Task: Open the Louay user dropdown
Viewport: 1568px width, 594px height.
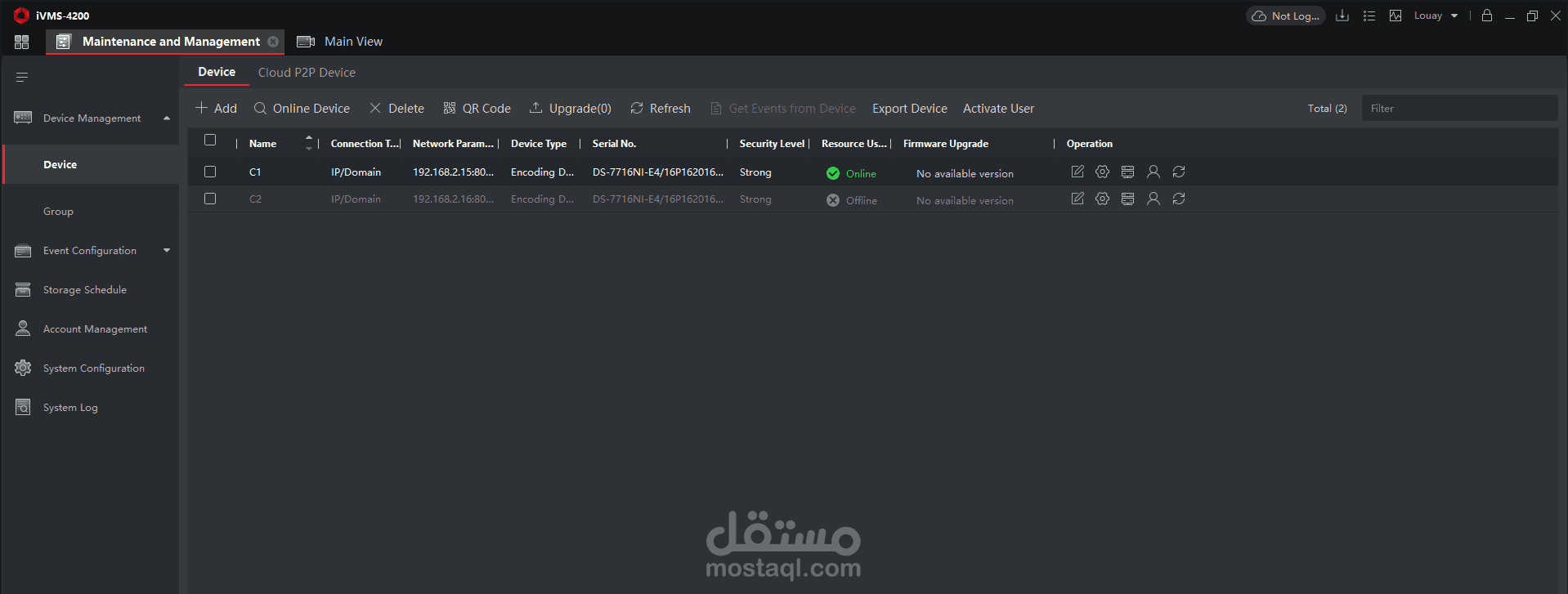Action: (x=1436, y=16)
